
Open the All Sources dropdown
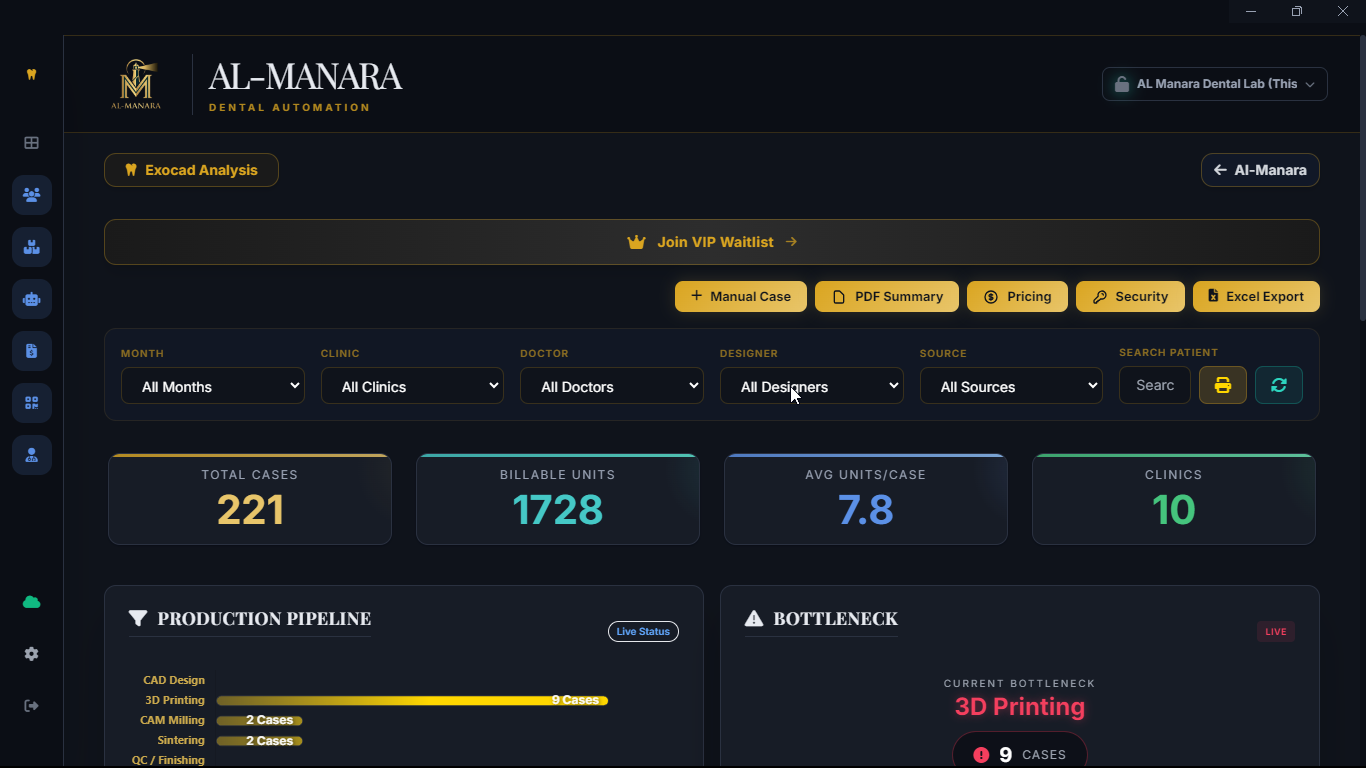[x=1011, y=386]
